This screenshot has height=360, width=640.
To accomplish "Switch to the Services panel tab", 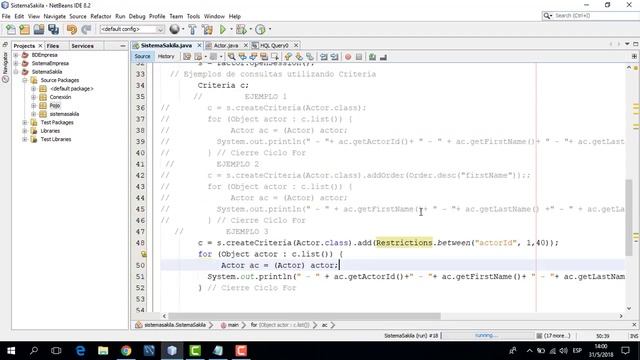I will click(x=82, y=46).
